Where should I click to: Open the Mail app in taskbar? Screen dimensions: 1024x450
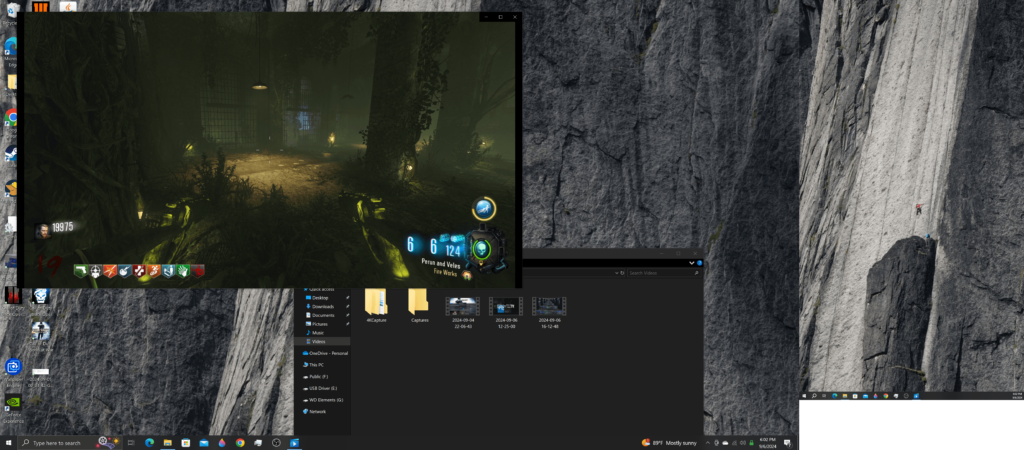click(204, 442)
